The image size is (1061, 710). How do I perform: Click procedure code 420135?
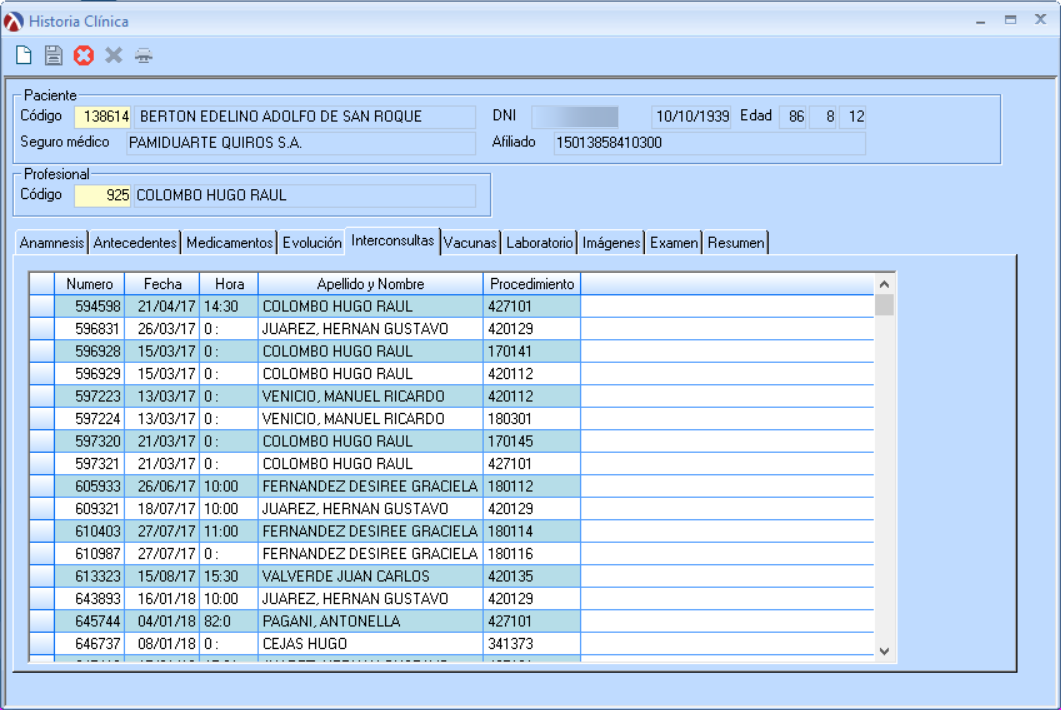532,576
